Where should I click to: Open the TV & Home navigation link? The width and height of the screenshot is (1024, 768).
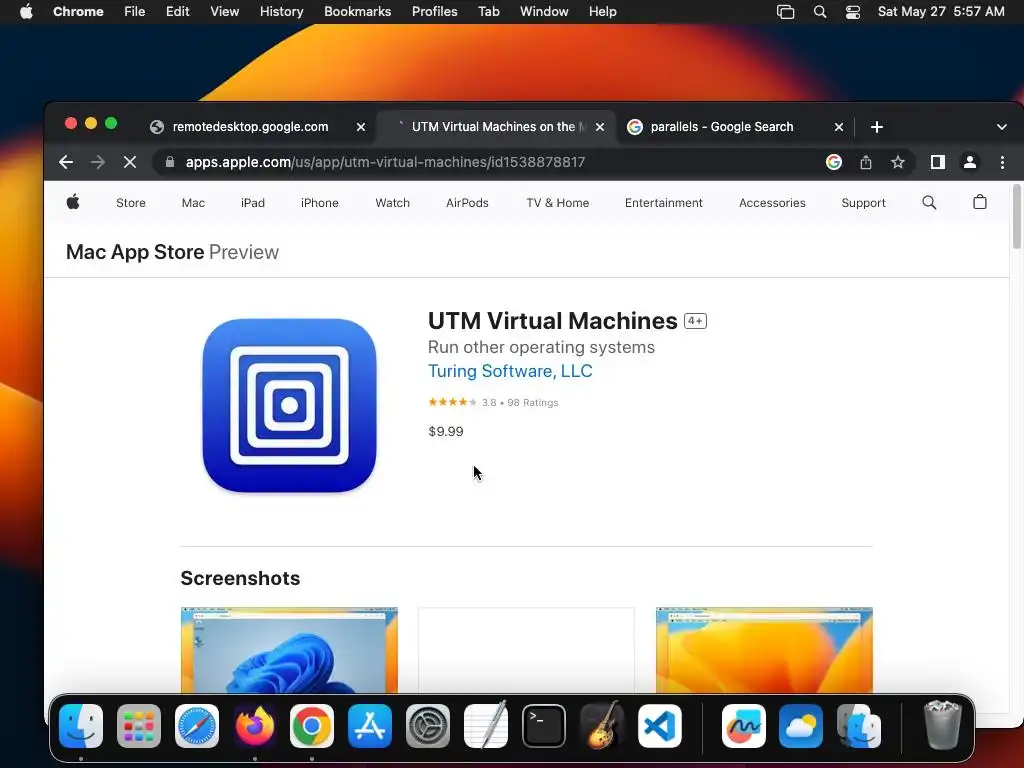point(558,203)
